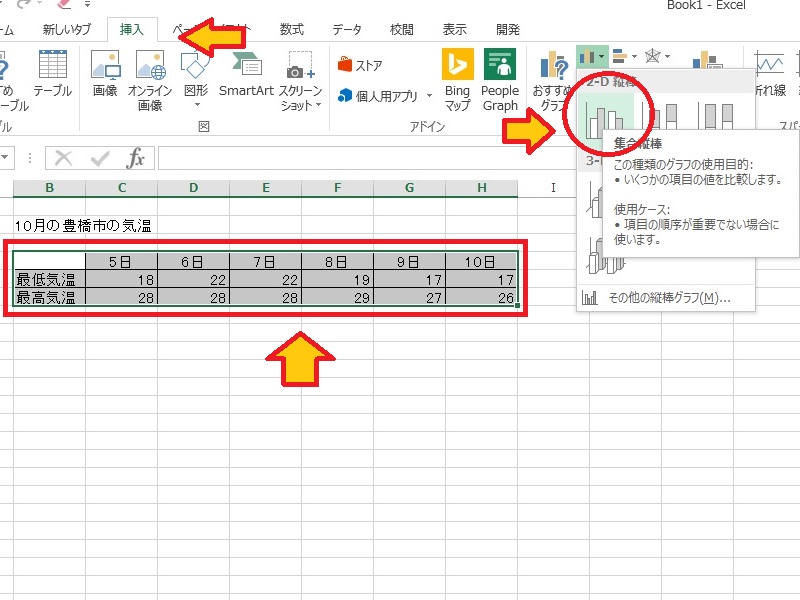Screen dimensions: 800x600
Task: Switch to the データ ribbon tab
Action: point(347,30)
